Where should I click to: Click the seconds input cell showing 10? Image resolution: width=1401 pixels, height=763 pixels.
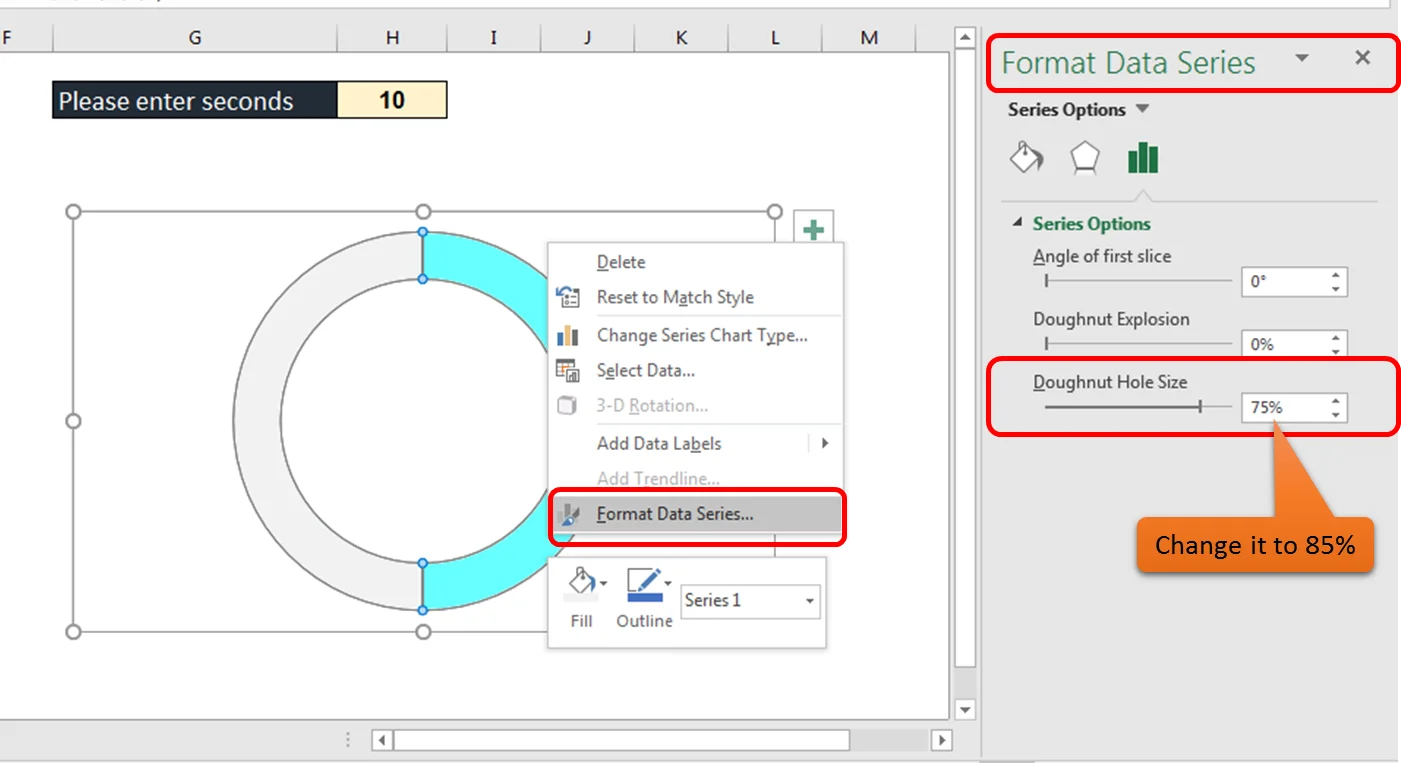(x=392, y=100)
